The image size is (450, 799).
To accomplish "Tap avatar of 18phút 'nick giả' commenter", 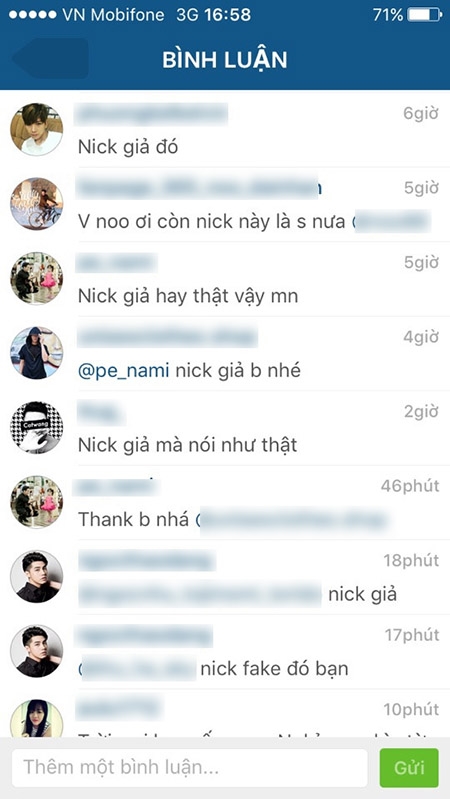I will (x=37, y=576).
